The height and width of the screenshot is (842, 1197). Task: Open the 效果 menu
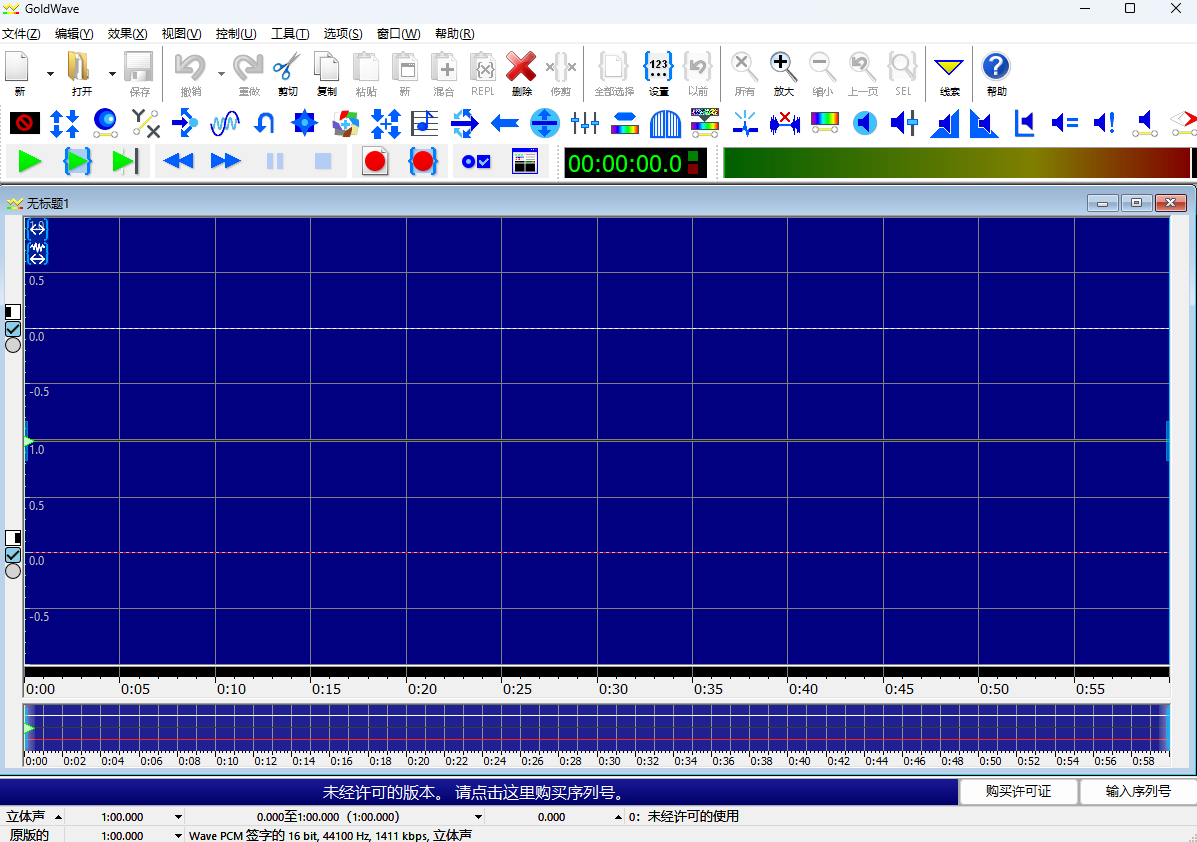126,33
